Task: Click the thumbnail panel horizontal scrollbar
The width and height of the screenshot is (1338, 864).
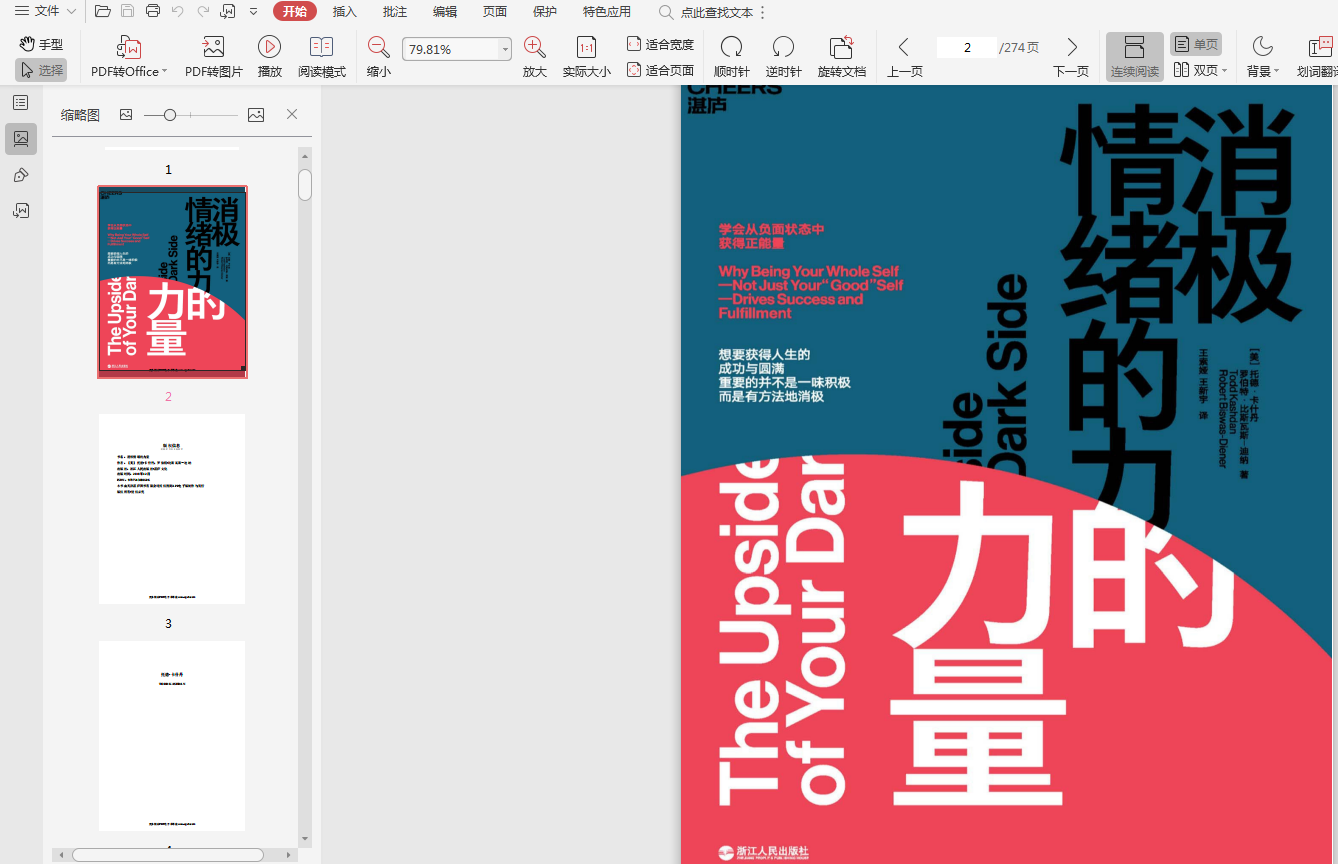Action: (168, 855)
